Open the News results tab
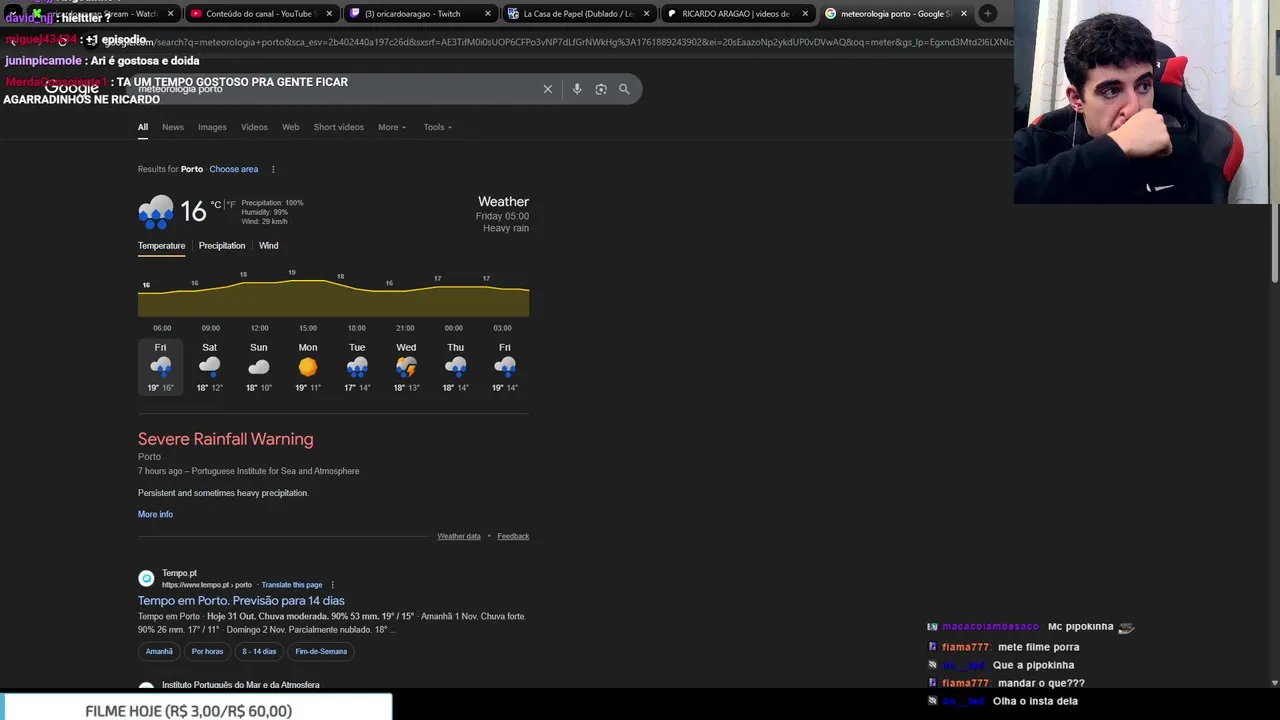 pyautogui.click(x=173, y=127)
